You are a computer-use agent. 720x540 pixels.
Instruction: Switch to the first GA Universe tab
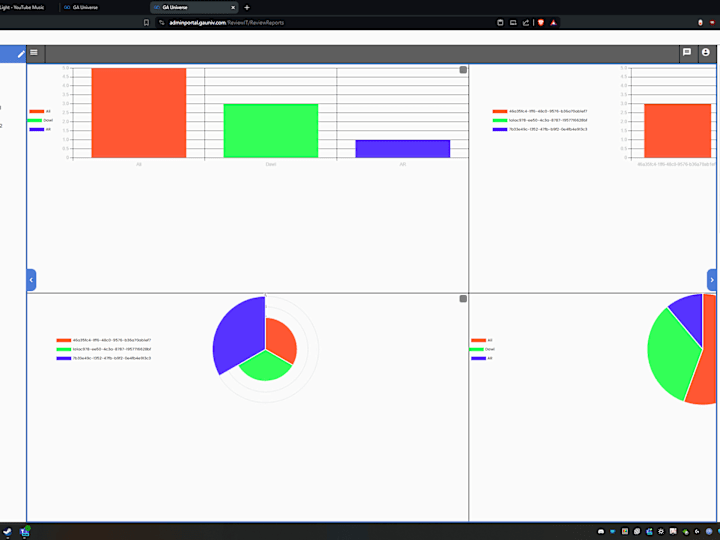point(81,7)
